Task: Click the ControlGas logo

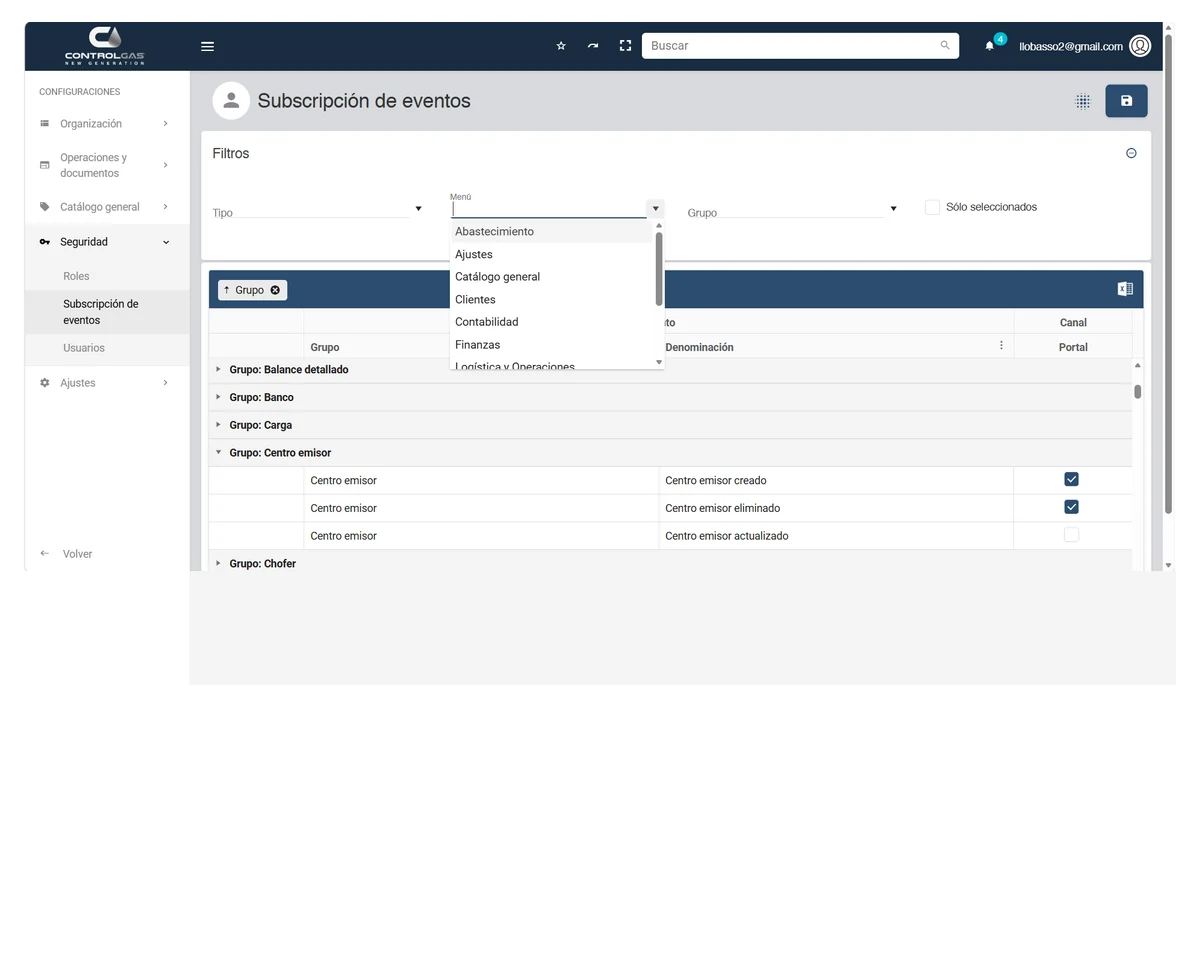Action: pos(105,46)
